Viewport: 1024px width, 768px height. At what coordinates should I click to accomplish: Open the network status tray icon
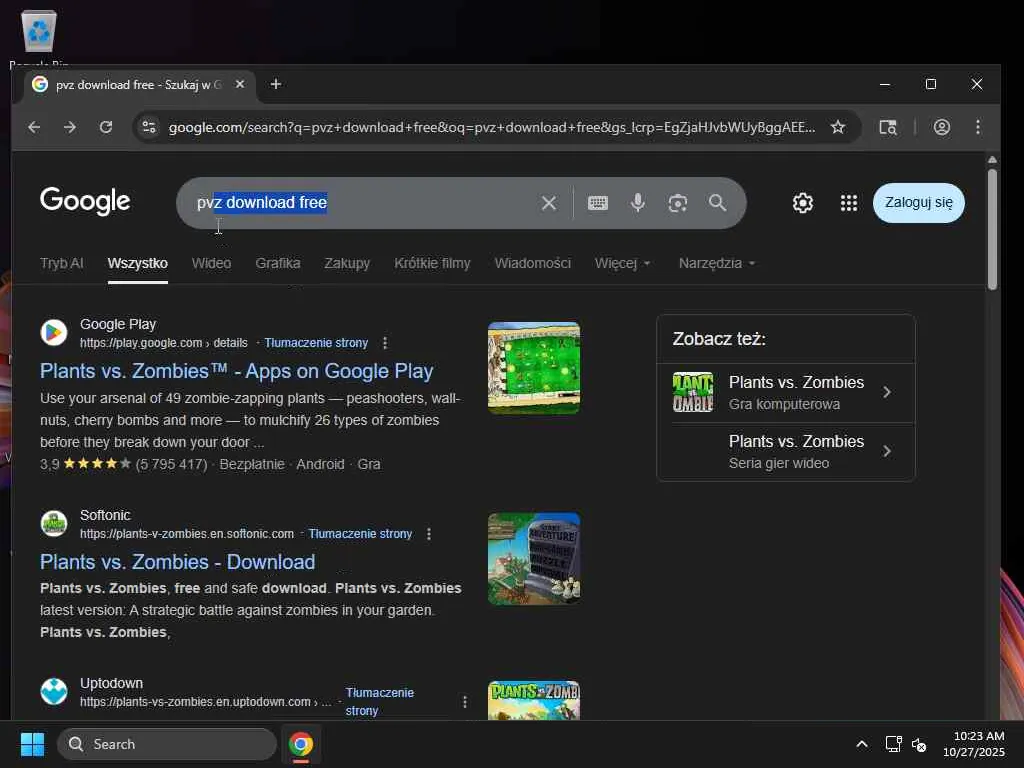893,744
